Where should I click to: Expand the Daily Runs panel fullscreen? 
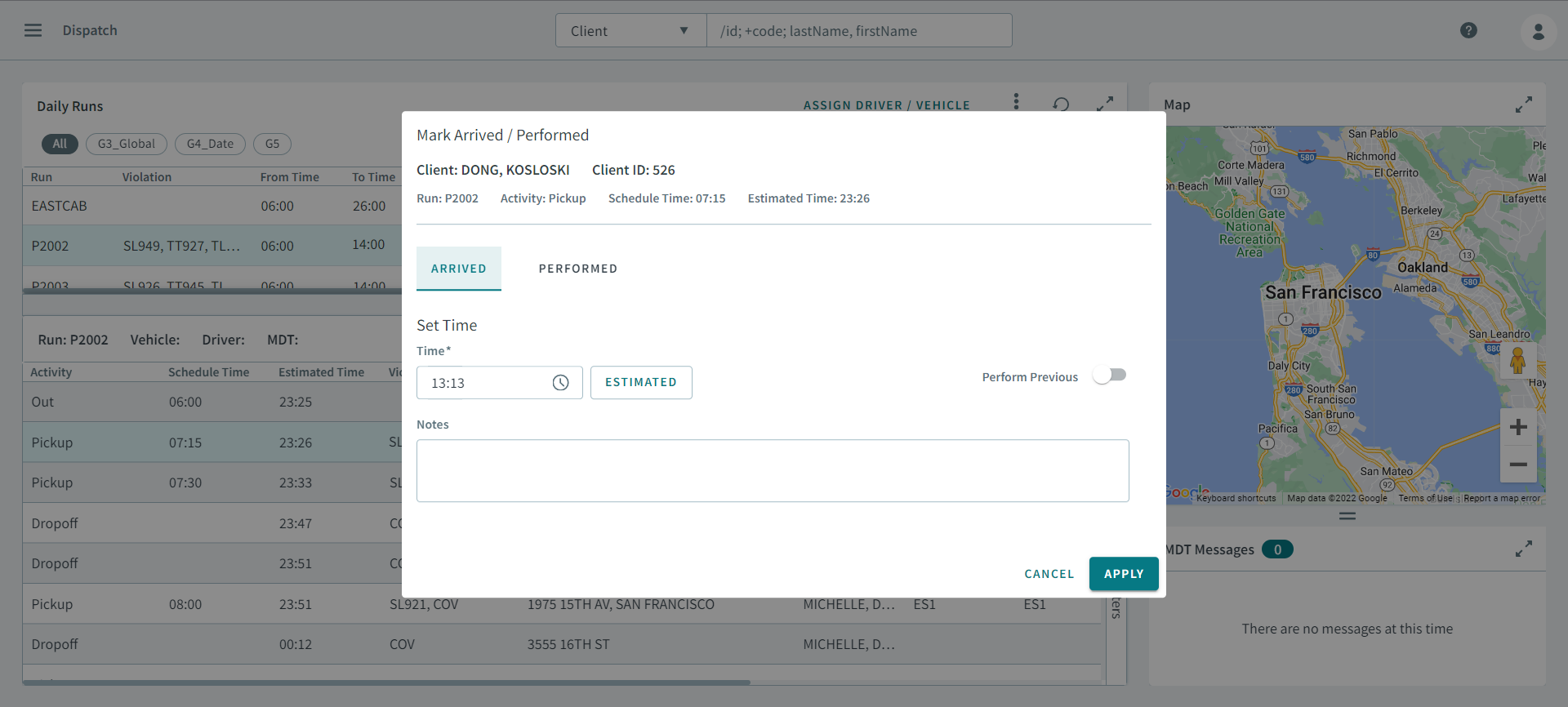(1105, 104)
